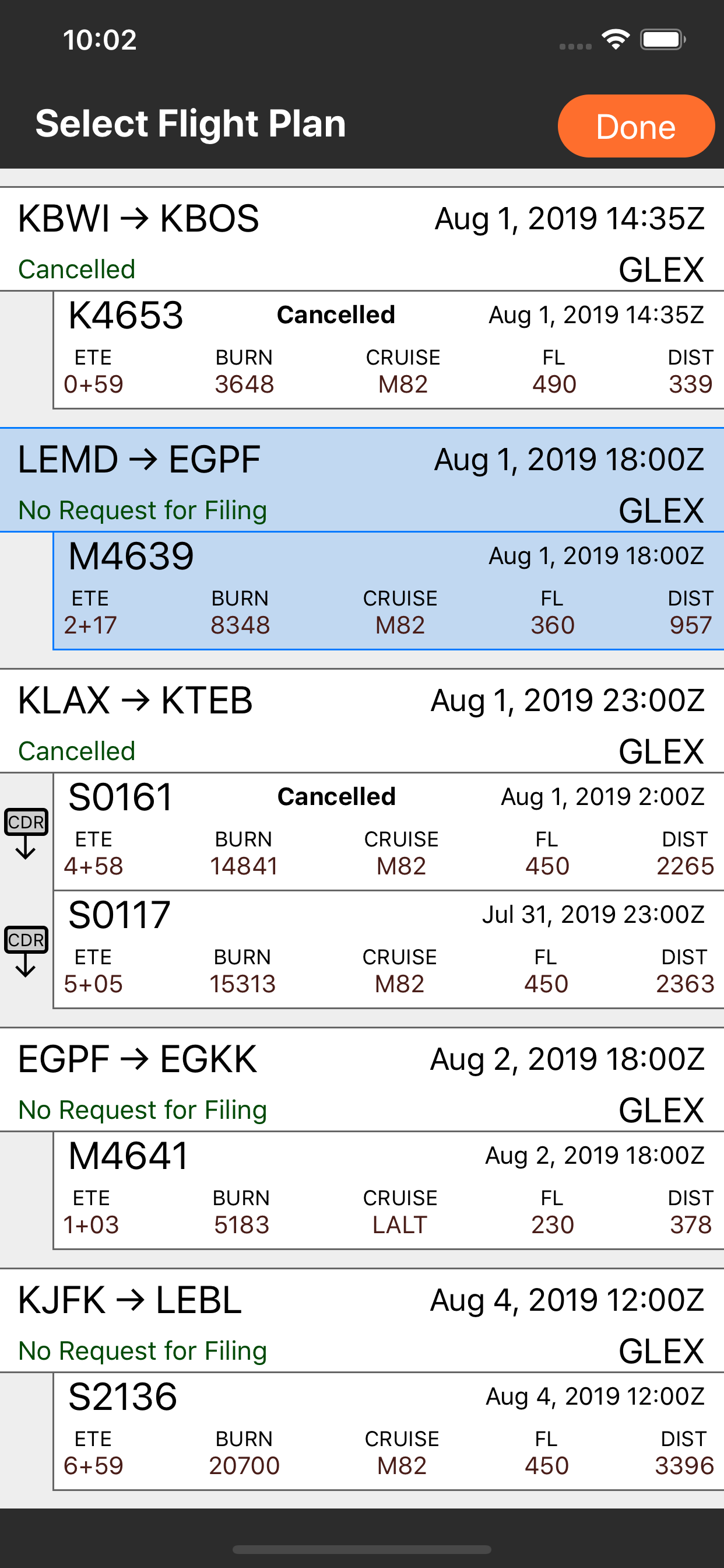This screenshot has width=724, height=1568.
Task: Select the EGPF to EGKK flight header
Action: (x=362, y=1080)
